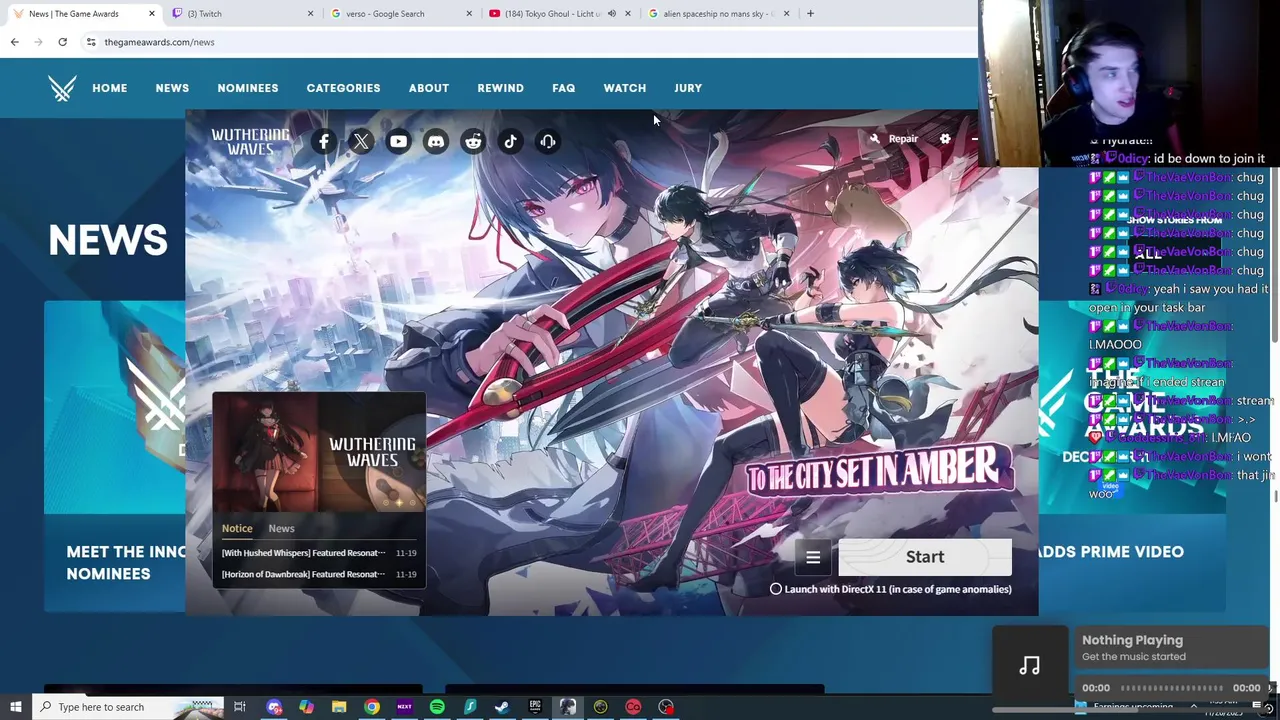Switch to the Notice tab in launcher
The height and width of the screenshot is (720, 1280).
pos(237,528)
